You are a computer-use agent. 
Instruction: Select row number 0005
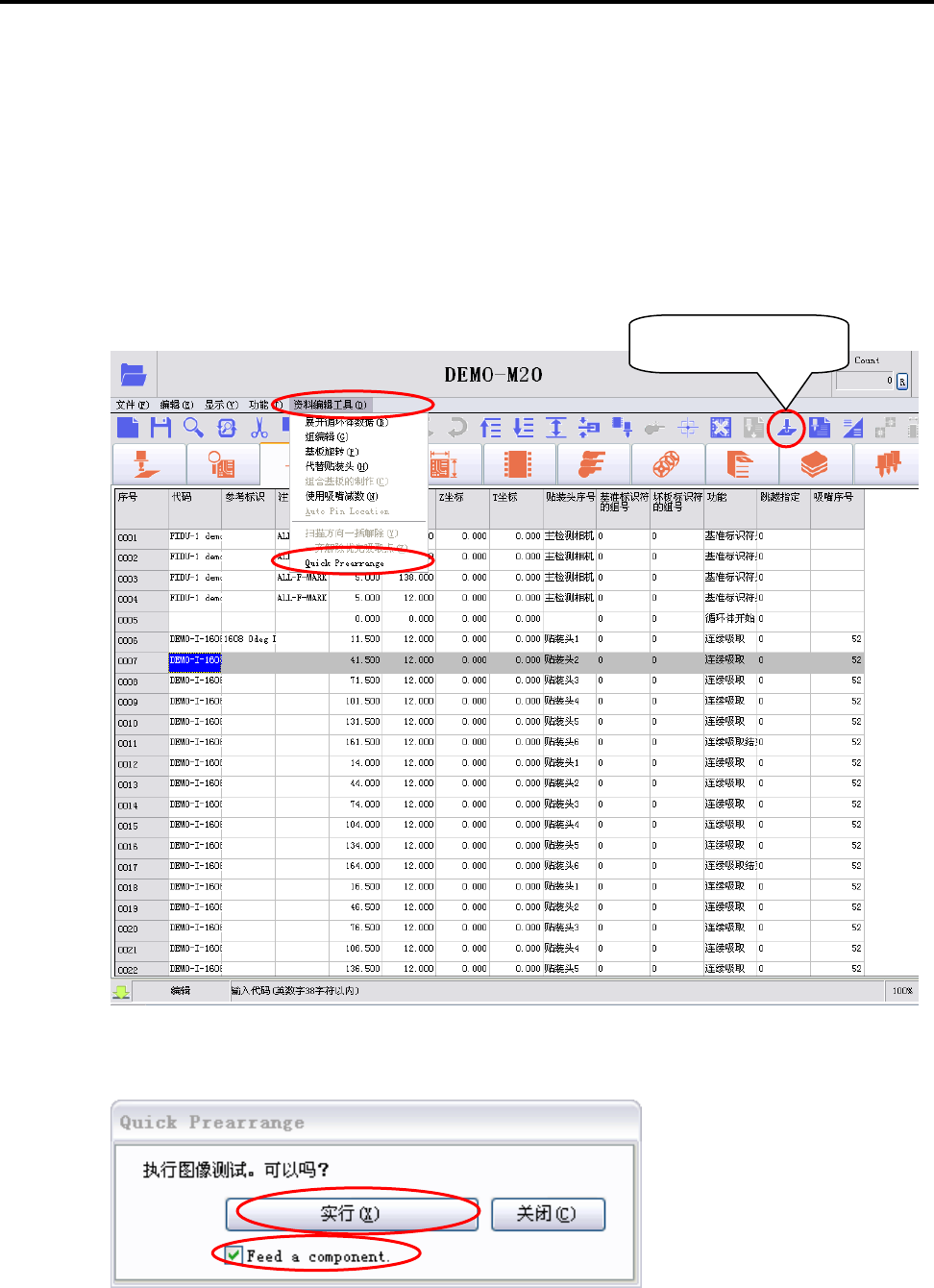141,620
